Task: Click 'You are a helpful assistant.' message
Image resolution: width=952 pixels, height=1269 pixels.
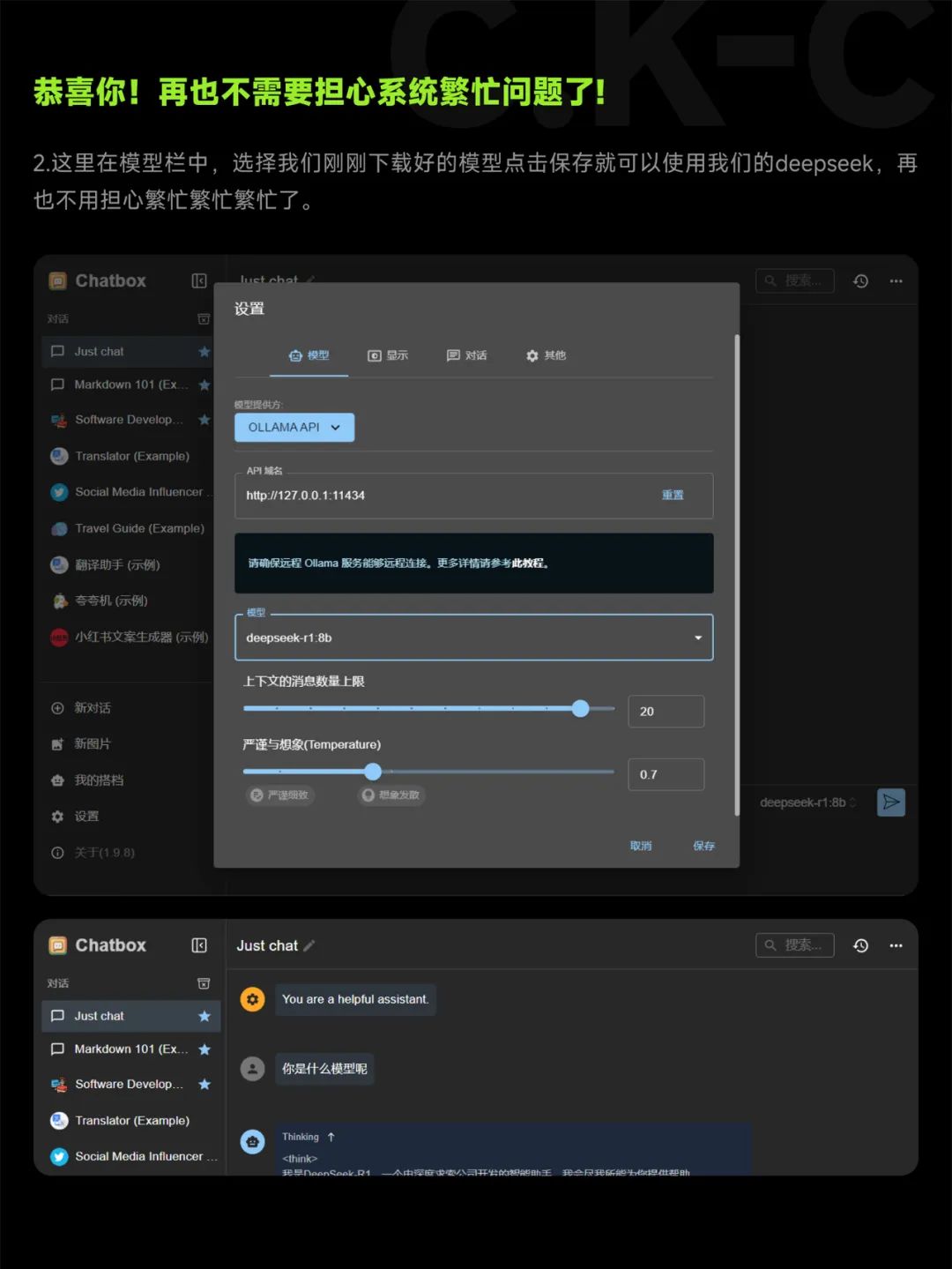Action: click(x=355, y=999)
